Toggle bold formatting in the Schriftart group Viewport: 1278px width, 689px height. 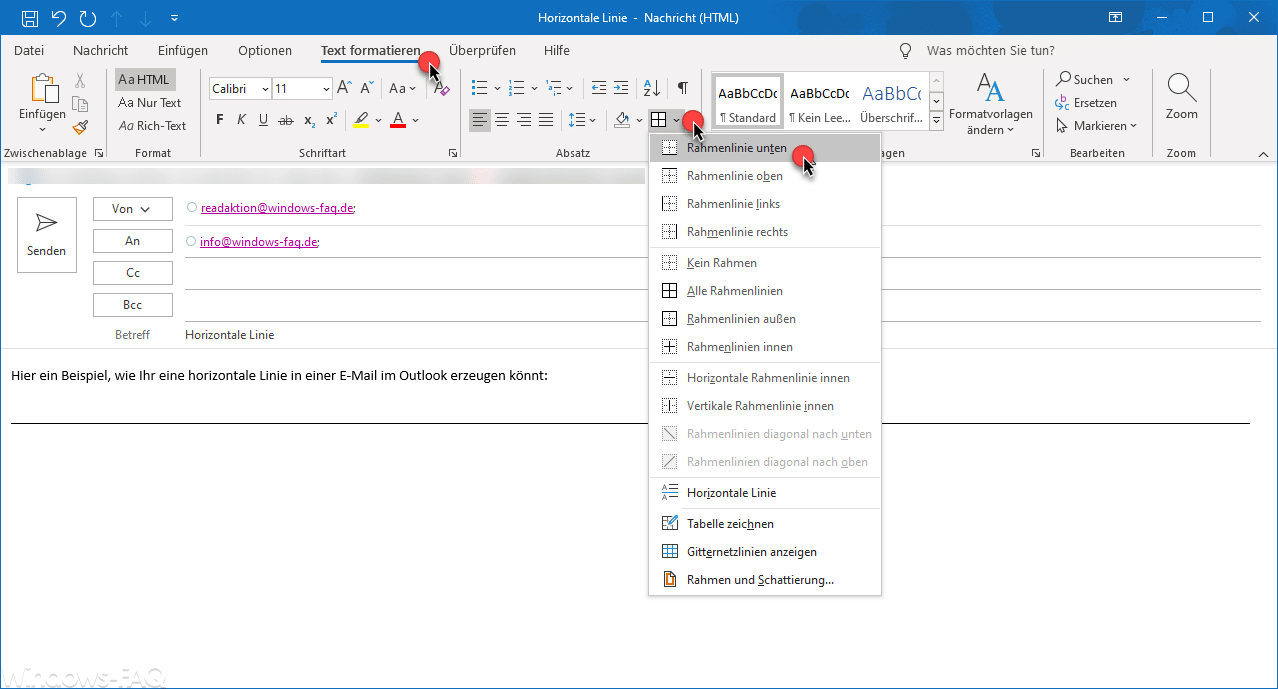click(x=219, y=119)
